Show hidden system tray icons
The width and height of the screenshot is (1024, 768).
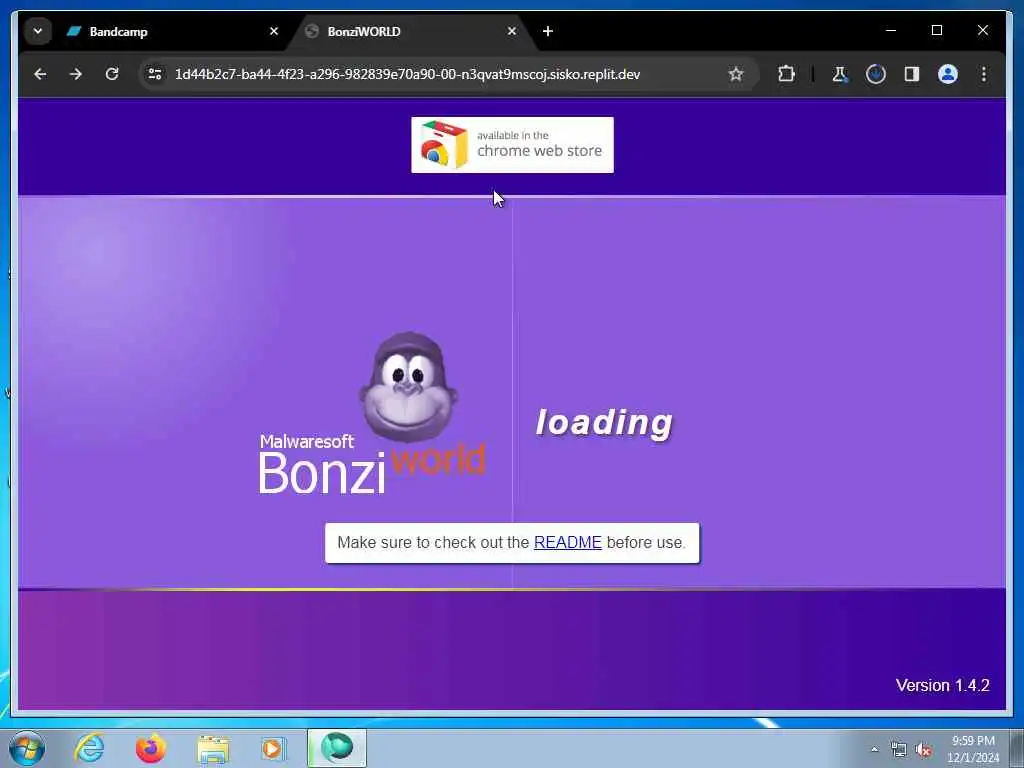coord(874,750)
